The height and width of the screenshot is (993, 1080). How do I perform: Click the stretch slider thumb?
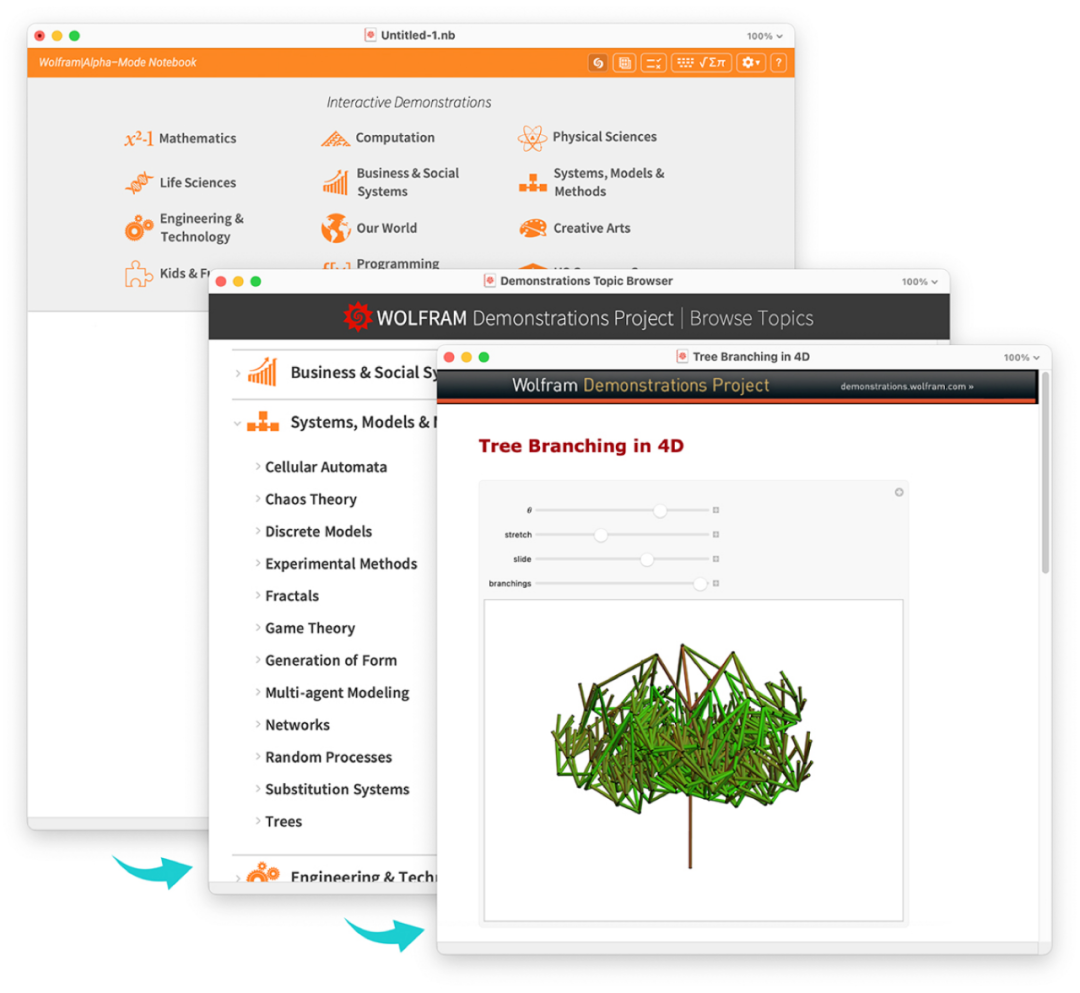coord(601,535)
